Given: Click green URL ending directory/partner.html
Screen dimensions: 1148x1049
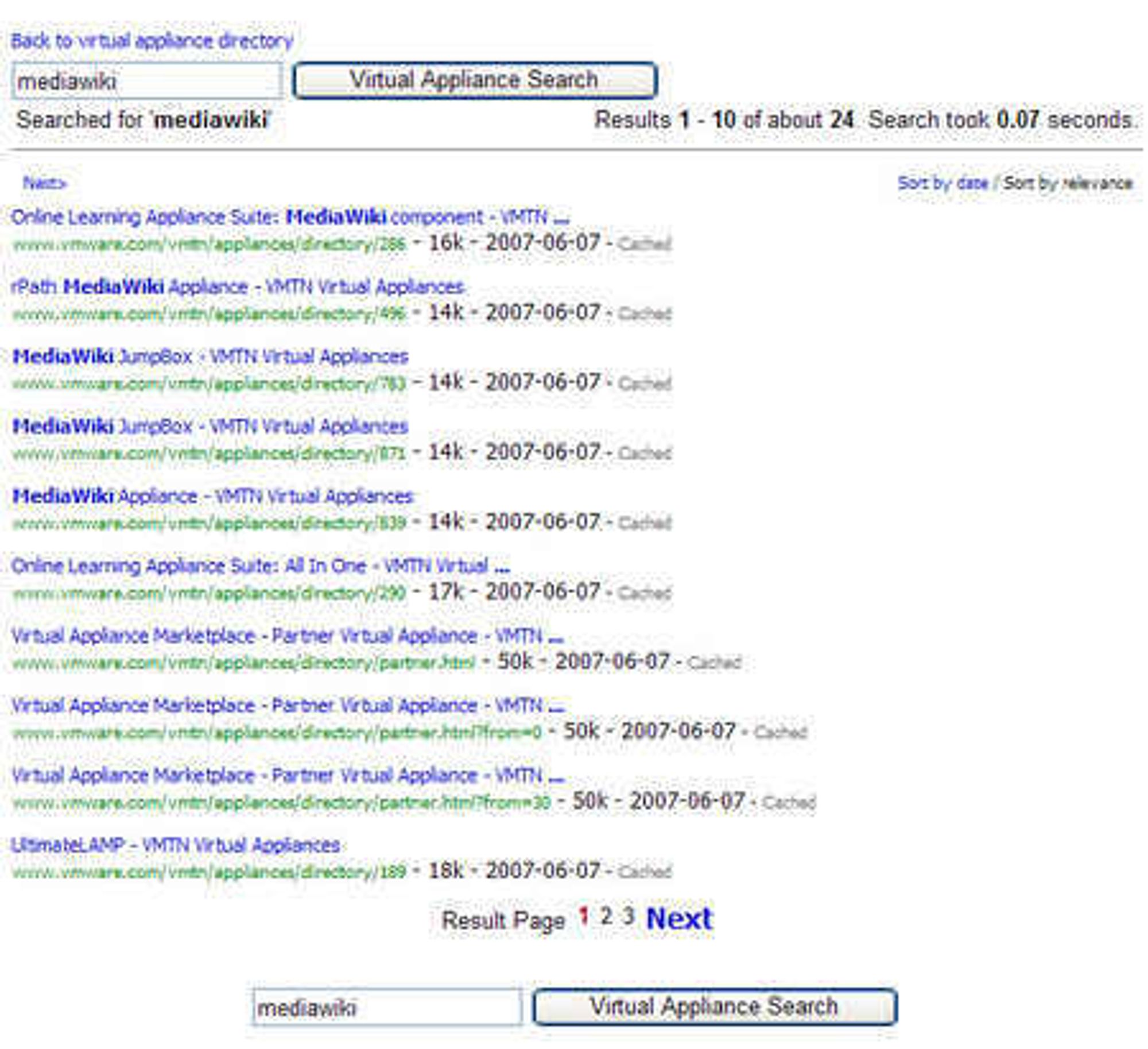Looking at the screenshot, I should tap(243, 663).
